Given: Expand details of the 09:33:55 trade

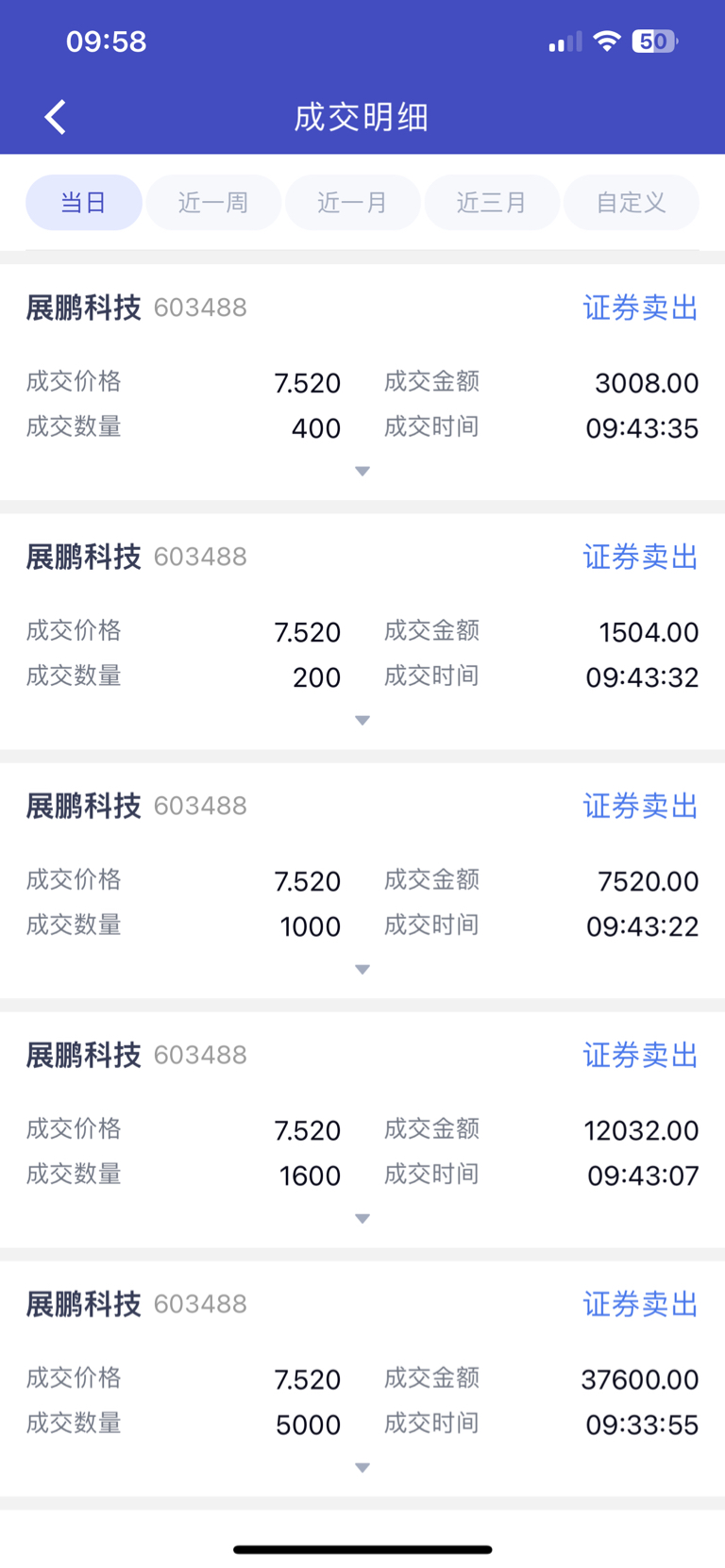Looking at the screenshot, I should click(362, 1467).
